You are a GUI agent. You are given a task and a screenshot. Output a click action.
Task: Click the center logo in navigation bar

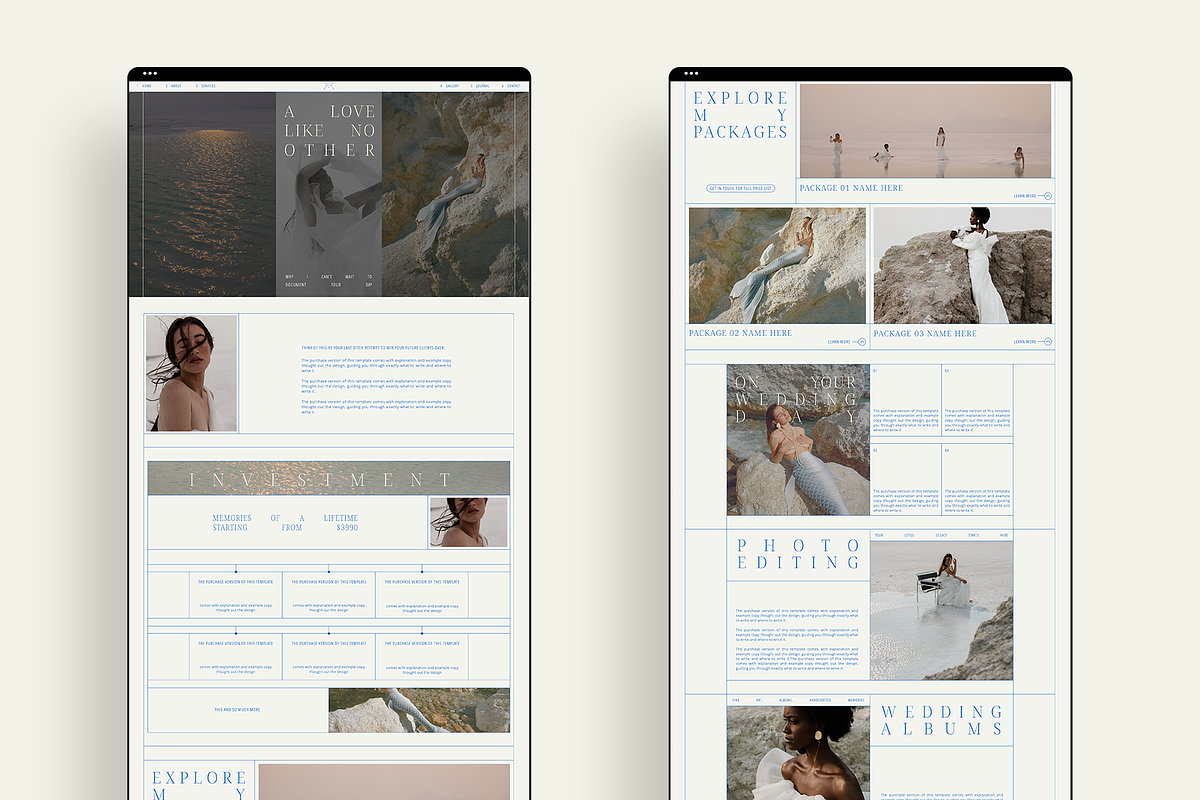[x=329, y=86]
